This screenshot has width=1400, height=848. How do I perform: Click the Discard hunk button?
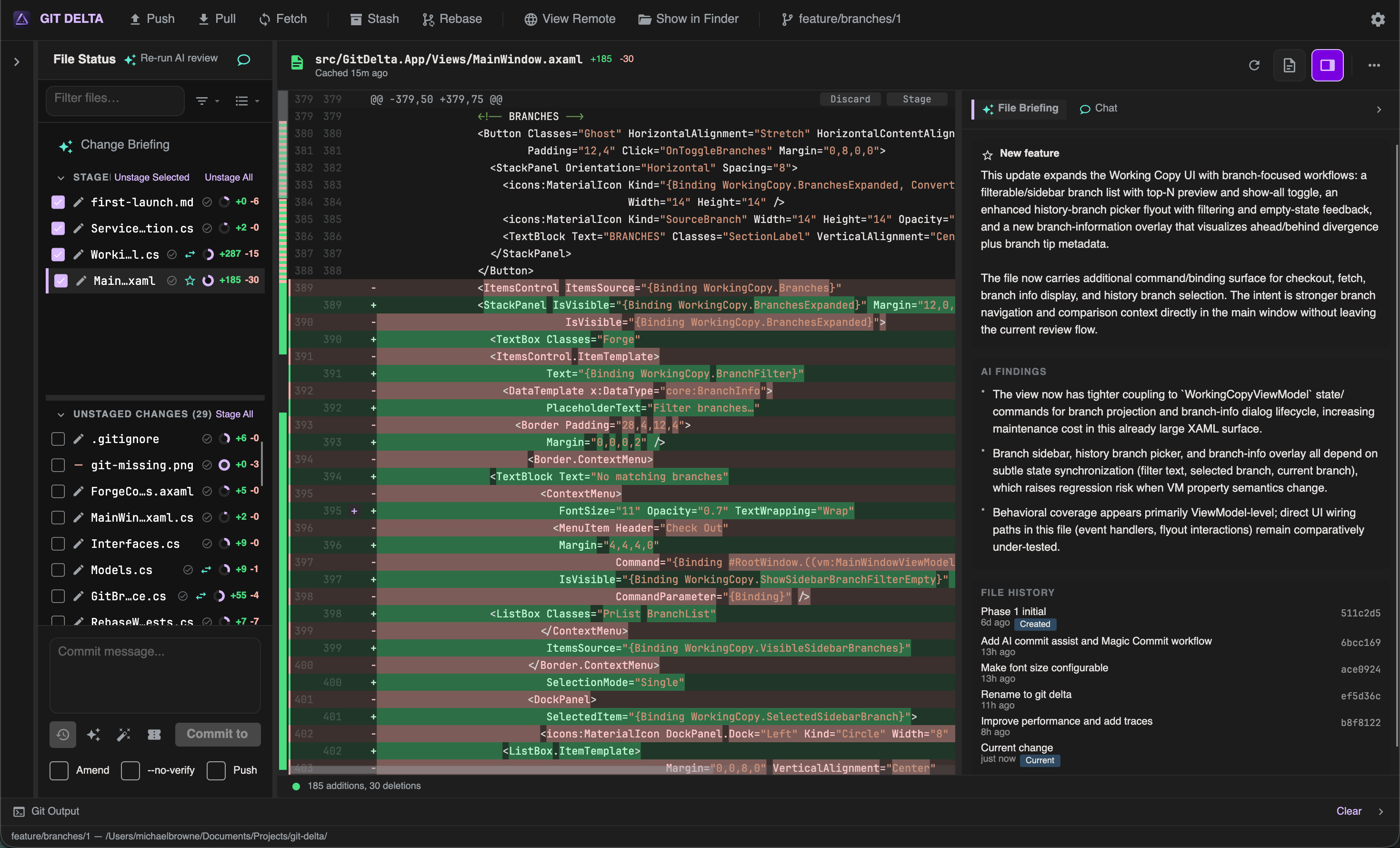pos(850,100)
